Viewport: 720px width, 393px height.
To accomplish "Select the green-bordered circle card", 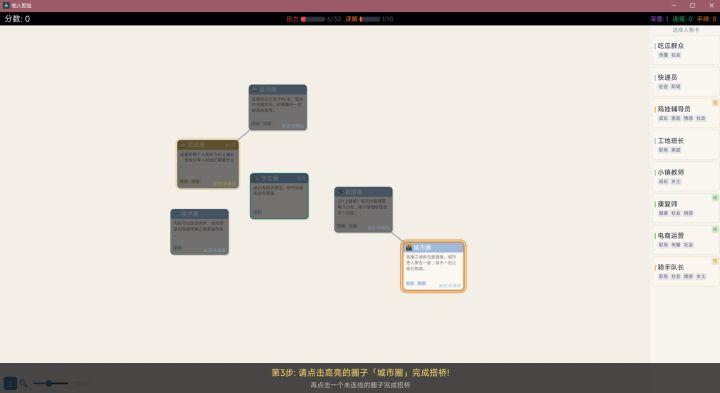I will click(279, 196).
